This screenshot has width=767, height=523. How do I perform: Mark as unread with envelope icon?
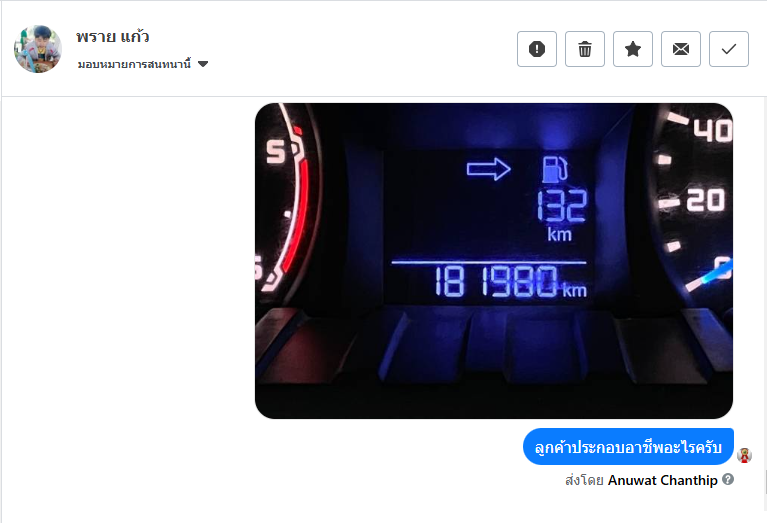(x=680, y=49)
